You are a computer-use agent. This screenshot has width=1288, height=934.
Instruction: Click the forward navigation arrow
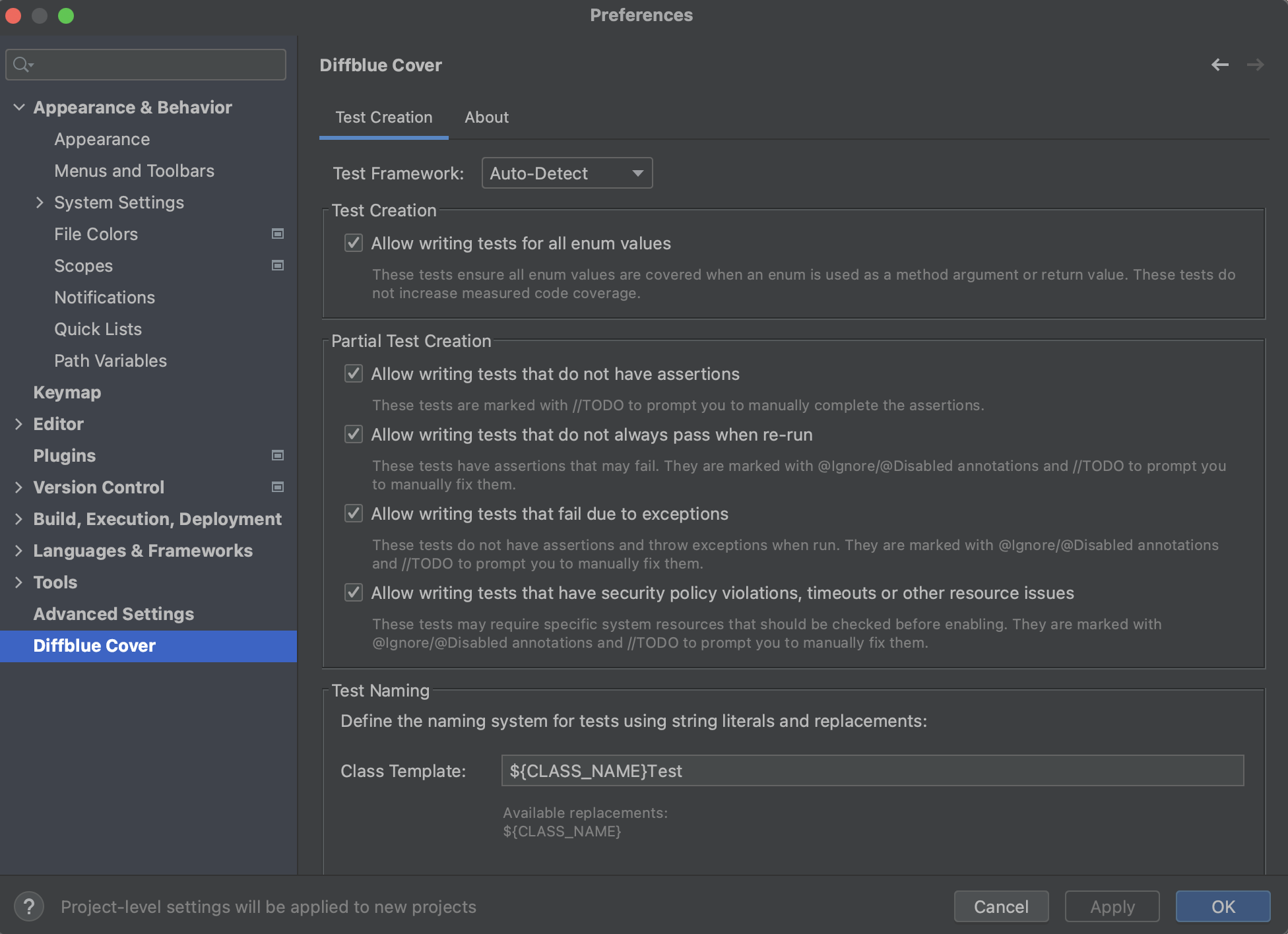[1255, 65]
